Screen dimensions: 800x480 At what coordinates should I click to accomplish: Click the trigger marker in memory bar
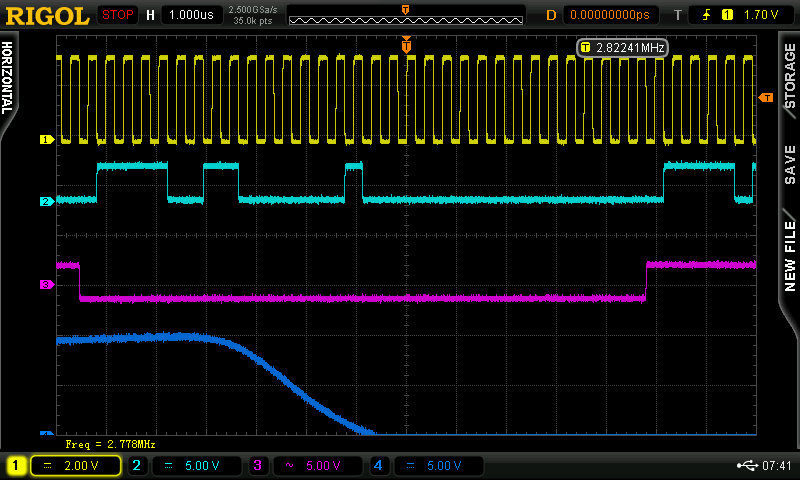coord(406,10)
